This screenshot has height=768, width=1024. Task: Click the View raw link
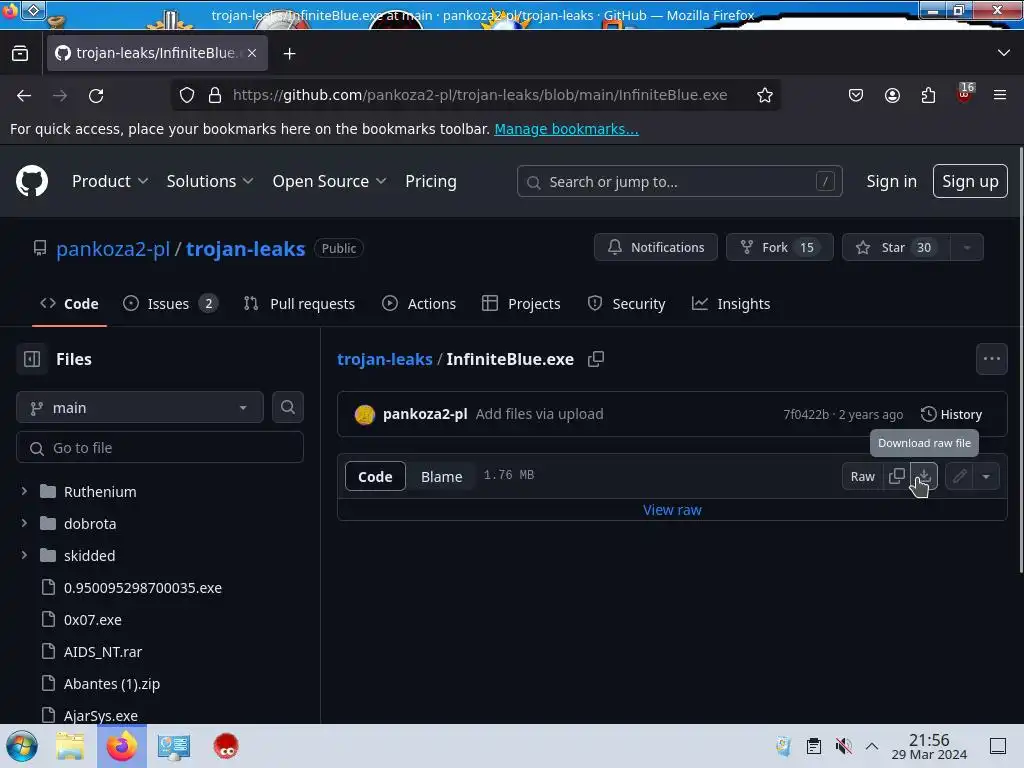coord(672,510)
